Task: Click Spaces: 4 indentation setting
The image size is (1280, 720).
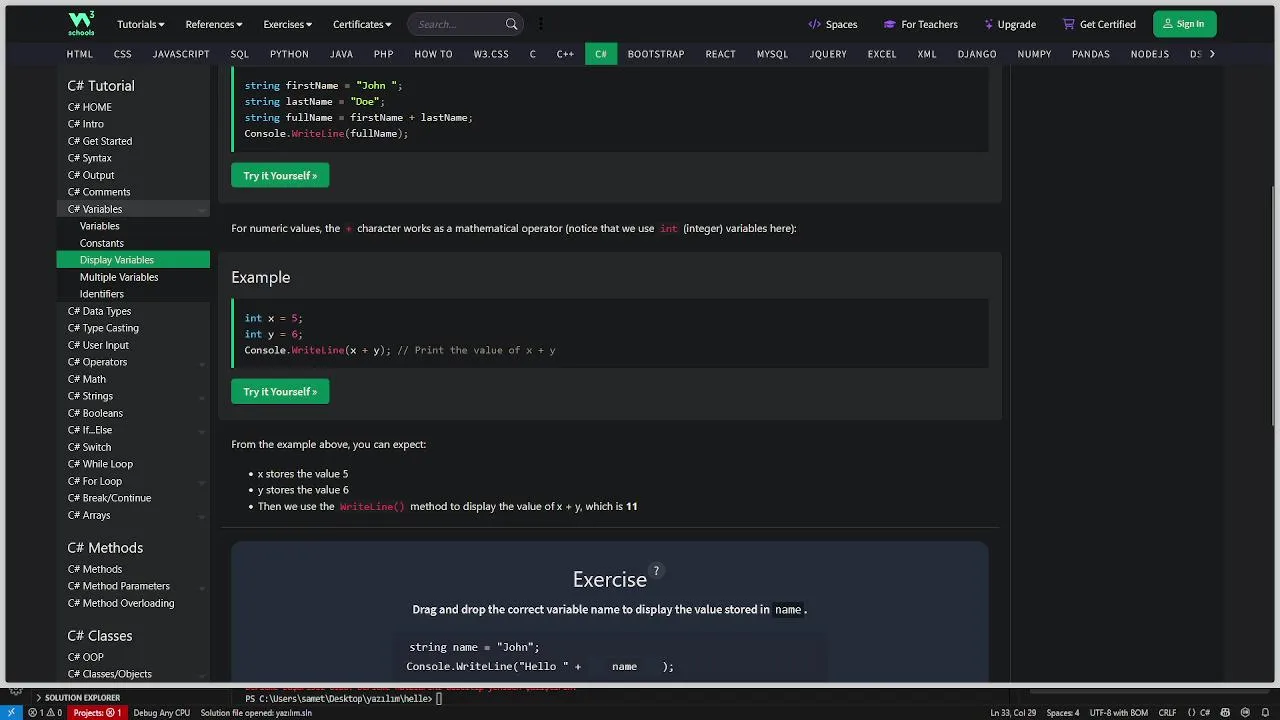Action: [1062, 713]
